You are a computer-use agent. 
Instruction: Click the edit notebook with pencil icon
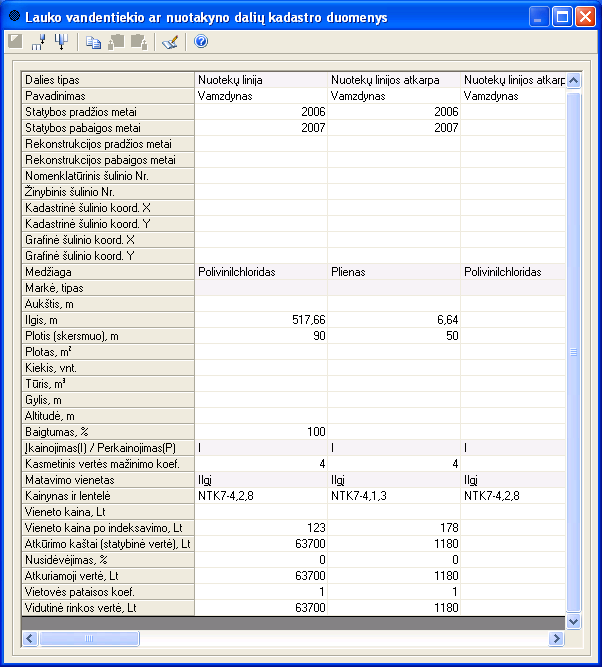tap(170, 42)
